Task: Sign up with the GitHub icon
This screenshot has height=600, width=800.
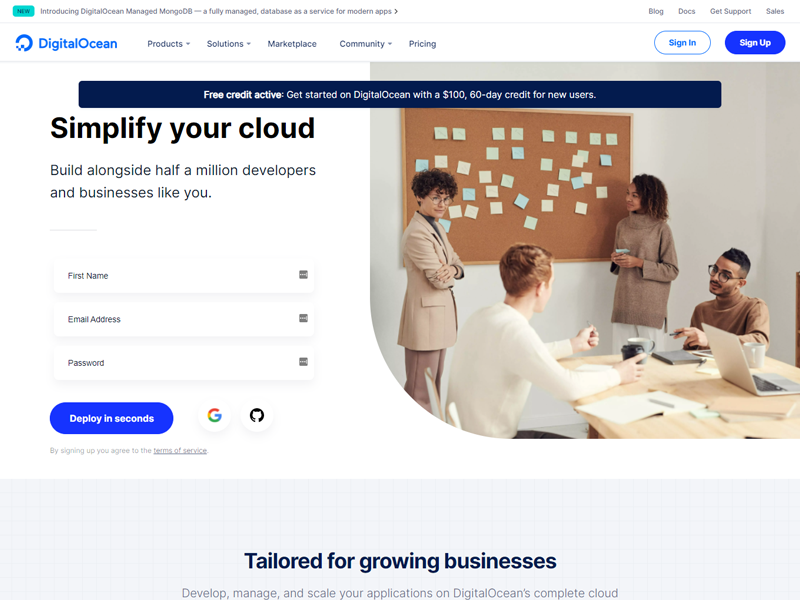Action: (x=257, y=415)
